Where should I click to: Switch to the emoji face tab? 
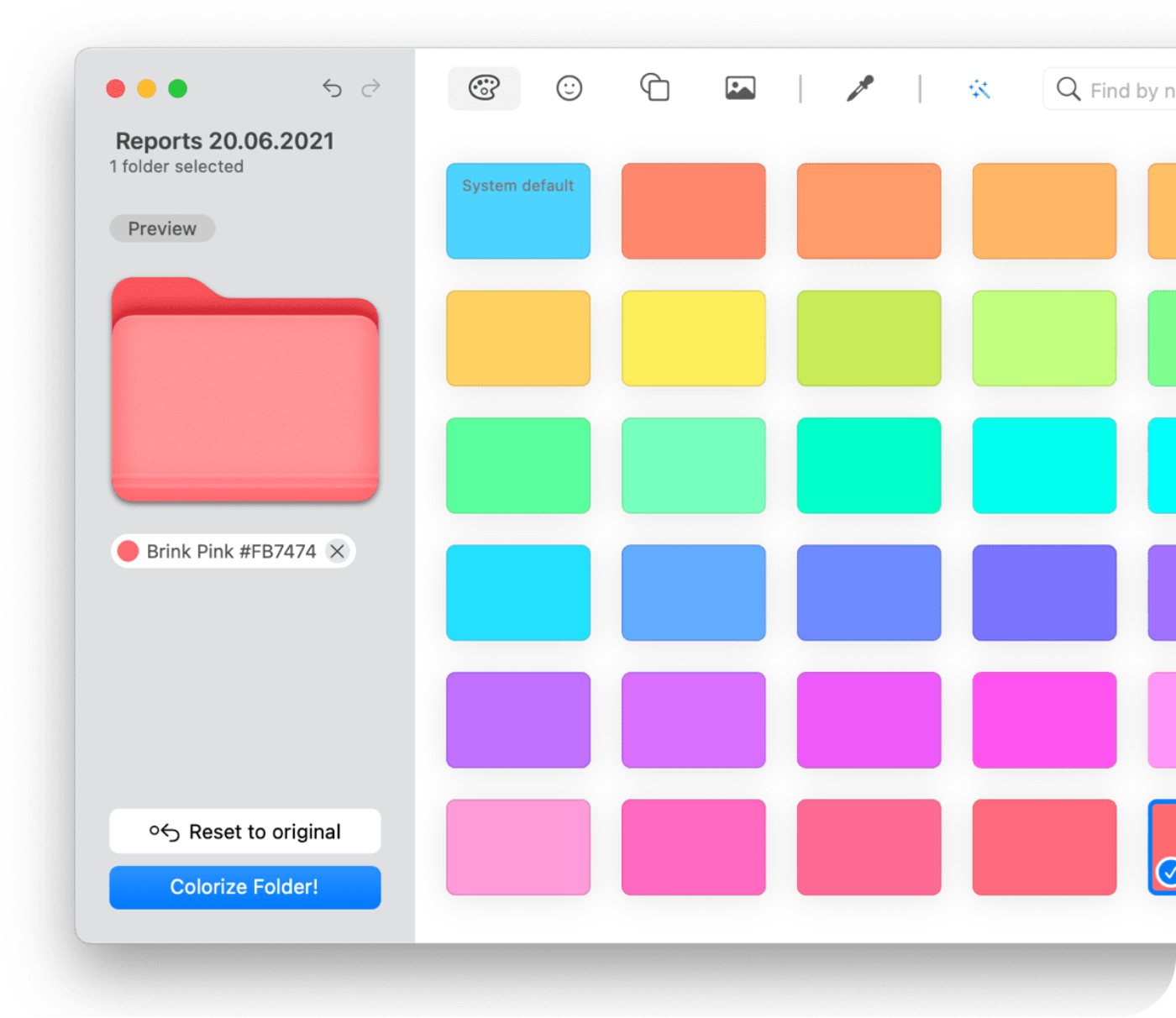click(x=569, y=88)
